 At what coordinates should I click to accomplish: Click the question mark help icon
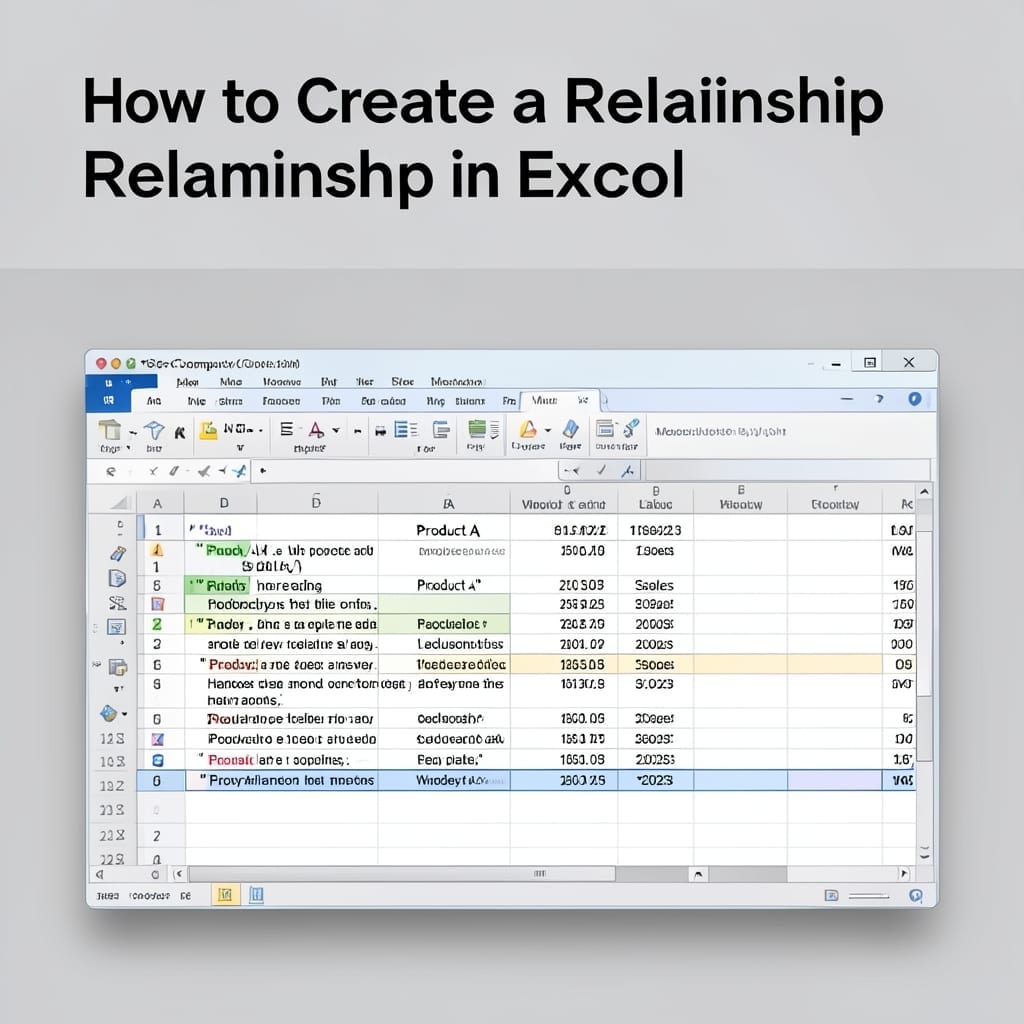pos(880,398)
